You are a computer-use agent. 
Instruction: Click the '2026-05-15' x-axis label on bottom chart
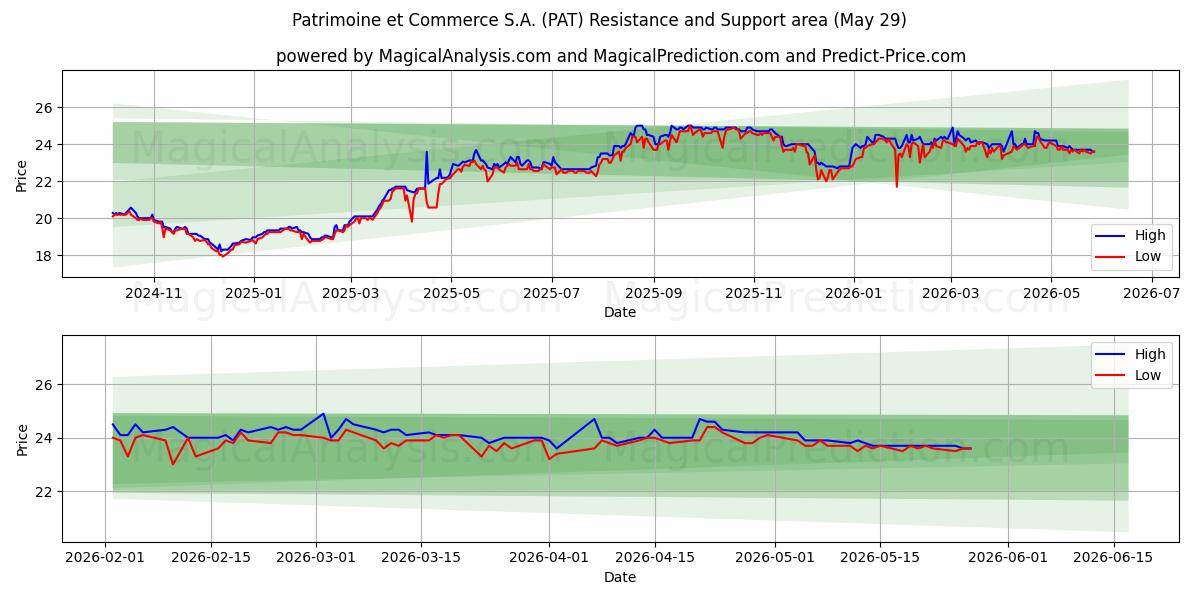point(881,559)
